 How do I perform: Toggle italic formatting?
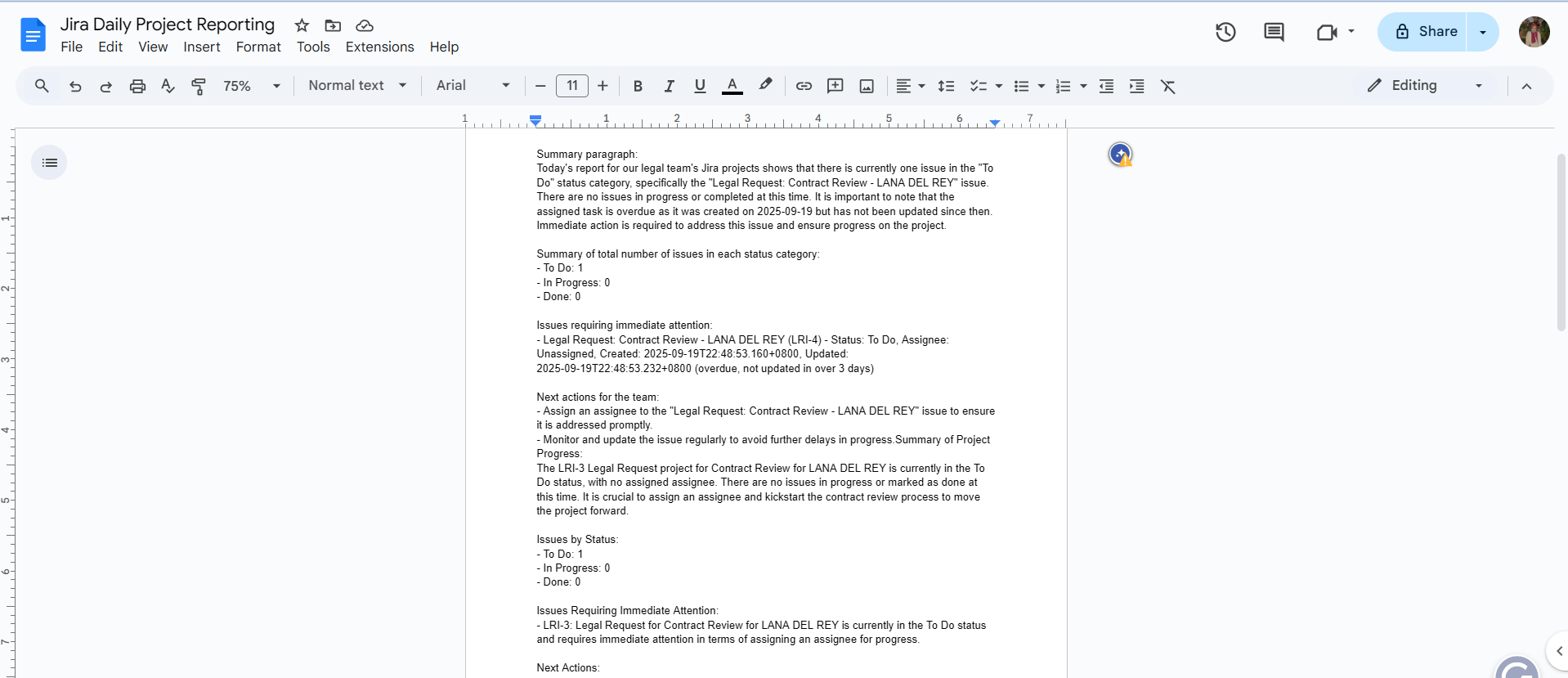pyautogui.click(x=669, y=86)
